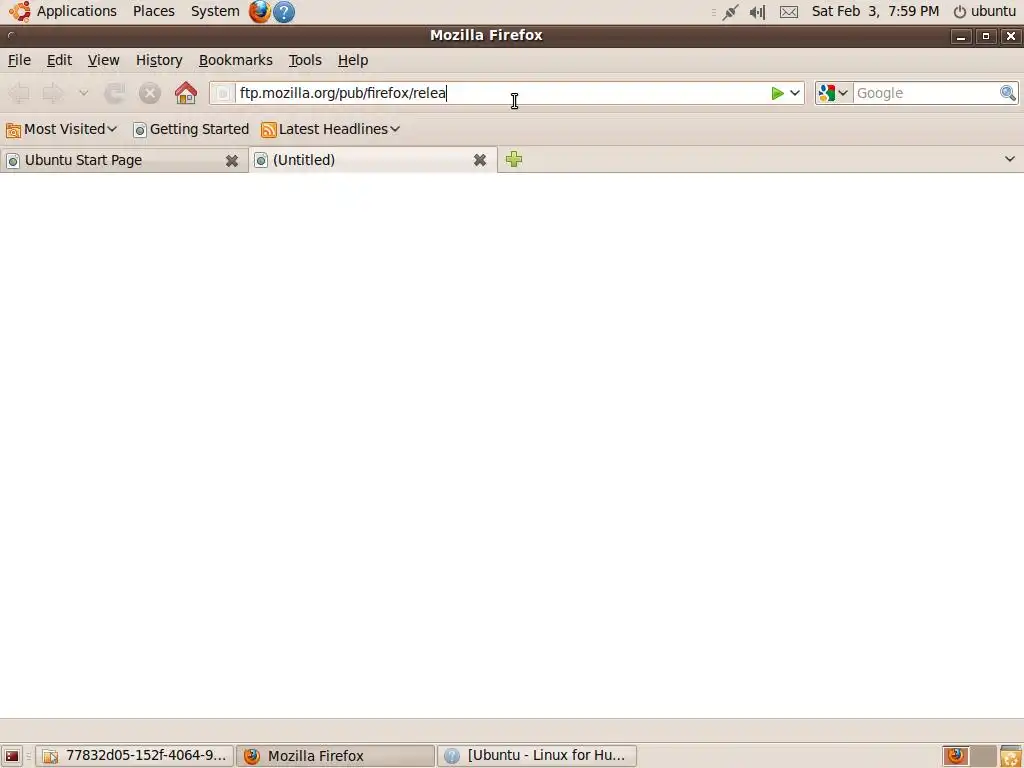This screenshot has height=768, width=1024.
Task: Open the System menu in top panel
Action: pyautogui.click(x=215, y=11)
